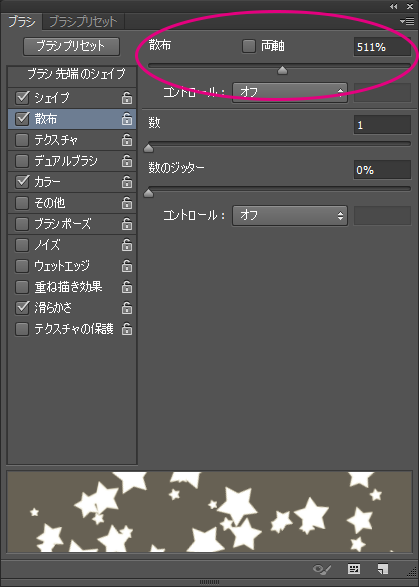This screenshot has height=587, width=419.
Task: Enable the テクスチャの保護 checkbox
Action: pyautogui.click(x=22, y=329)
